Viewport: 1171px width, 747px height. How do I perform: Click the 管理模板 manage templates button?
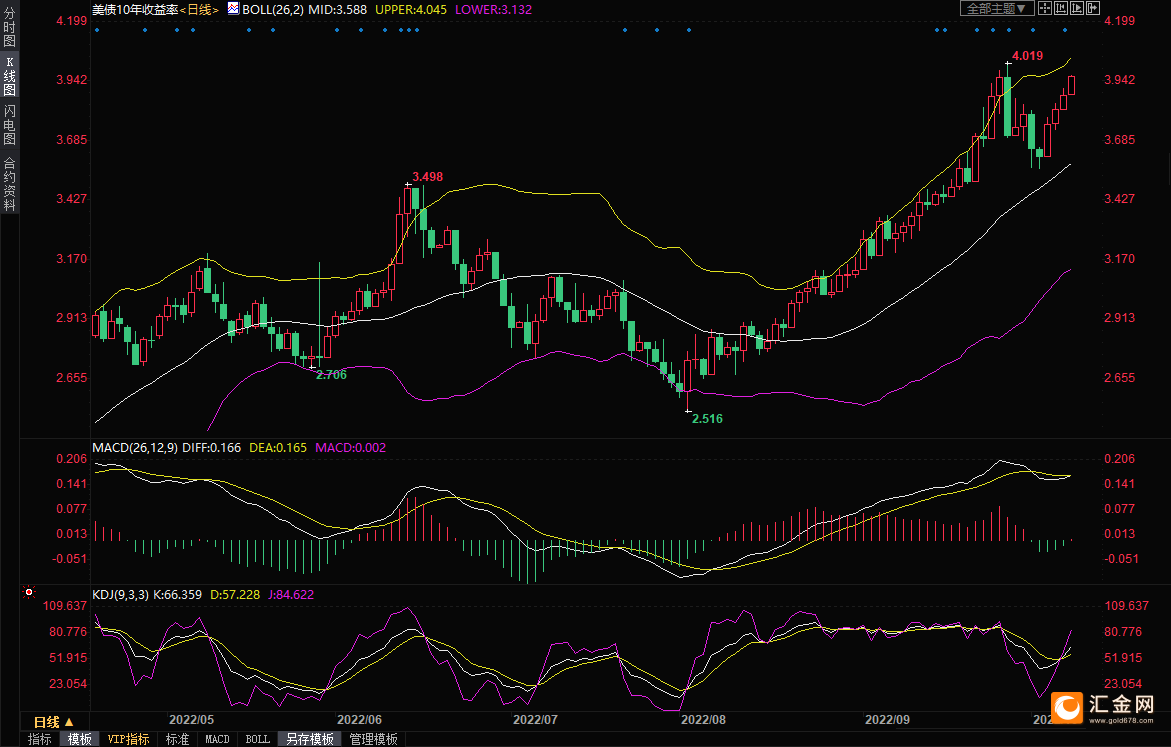[x=373, y=739]
